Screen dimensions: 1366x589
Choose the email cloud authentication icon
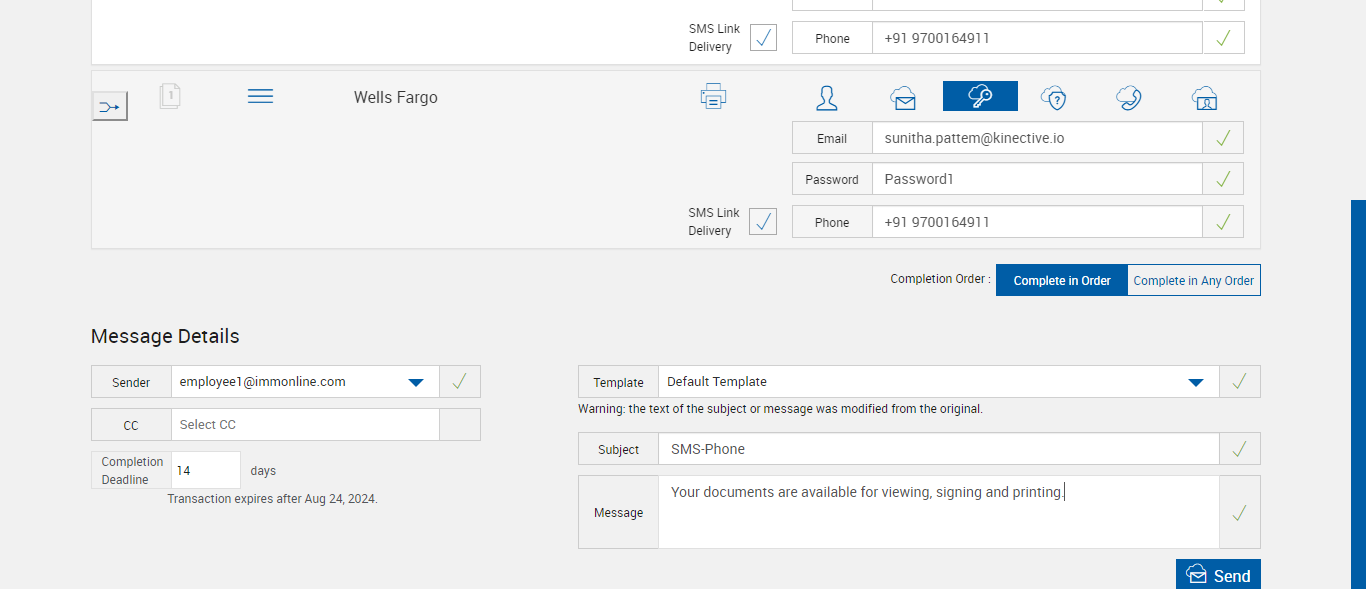point(903,97)
